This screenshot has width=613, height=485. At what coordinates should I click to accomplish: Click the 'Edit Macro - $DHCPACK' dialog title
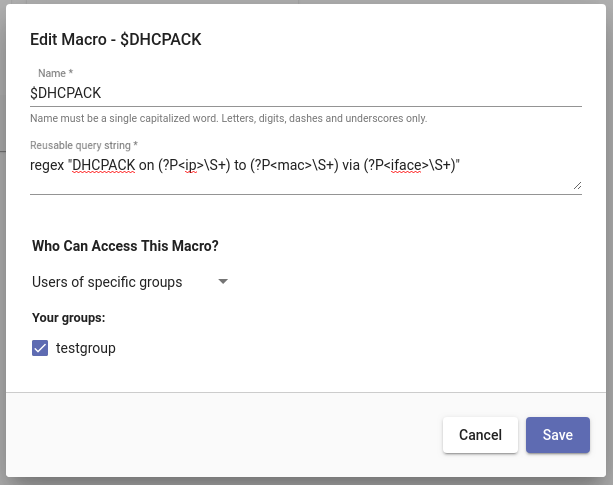116,39
